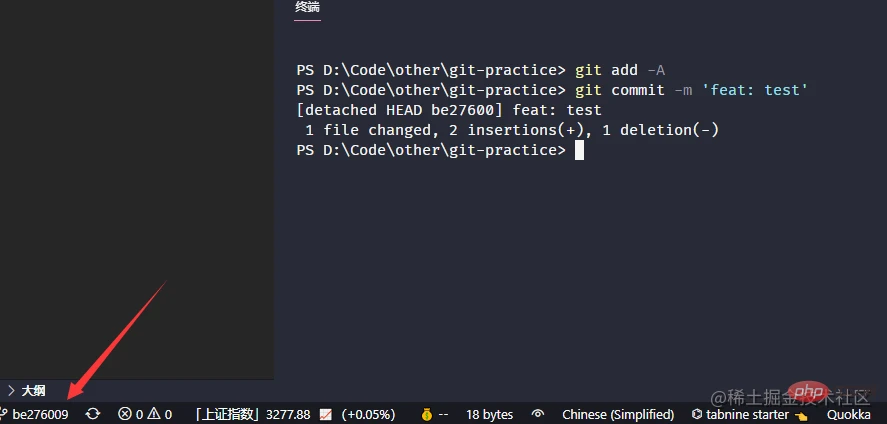Click the tabnine pointing hand emoji icon

(800, 414)
